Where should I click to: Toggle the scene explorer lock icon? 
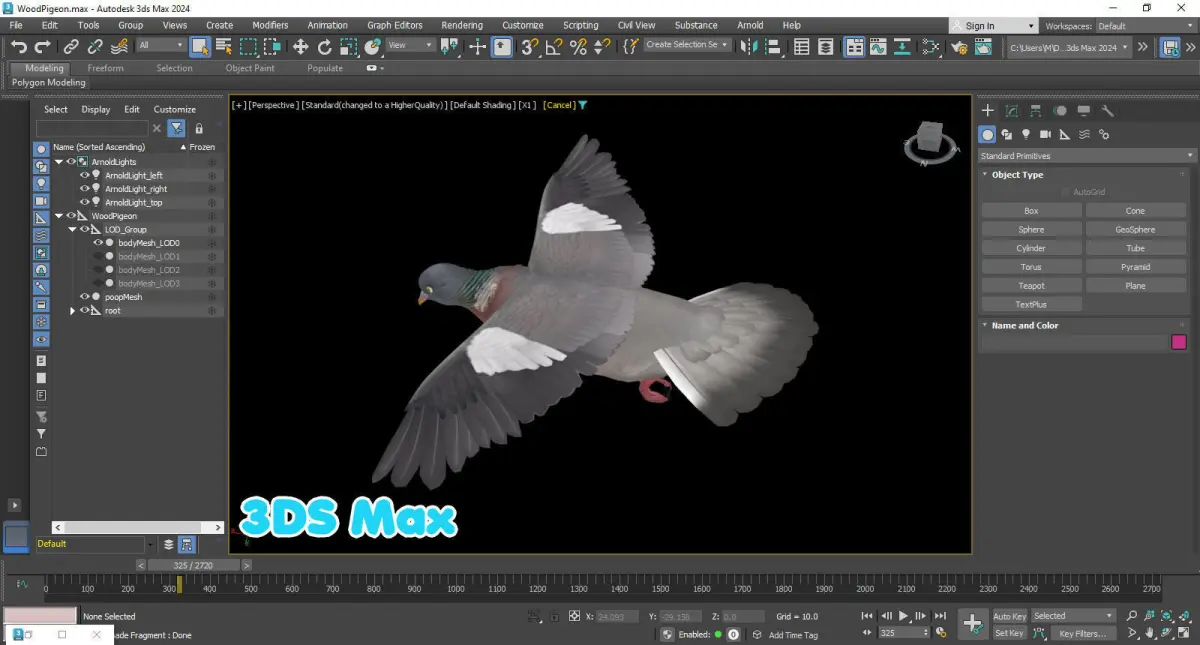tap(199, 129)
